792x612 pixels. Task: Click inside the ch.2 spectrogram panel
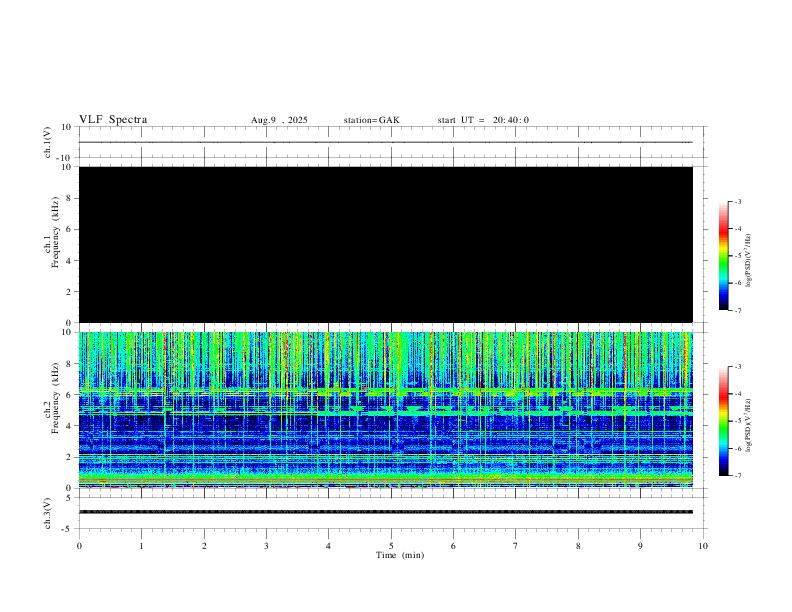(x=385, y=409)
